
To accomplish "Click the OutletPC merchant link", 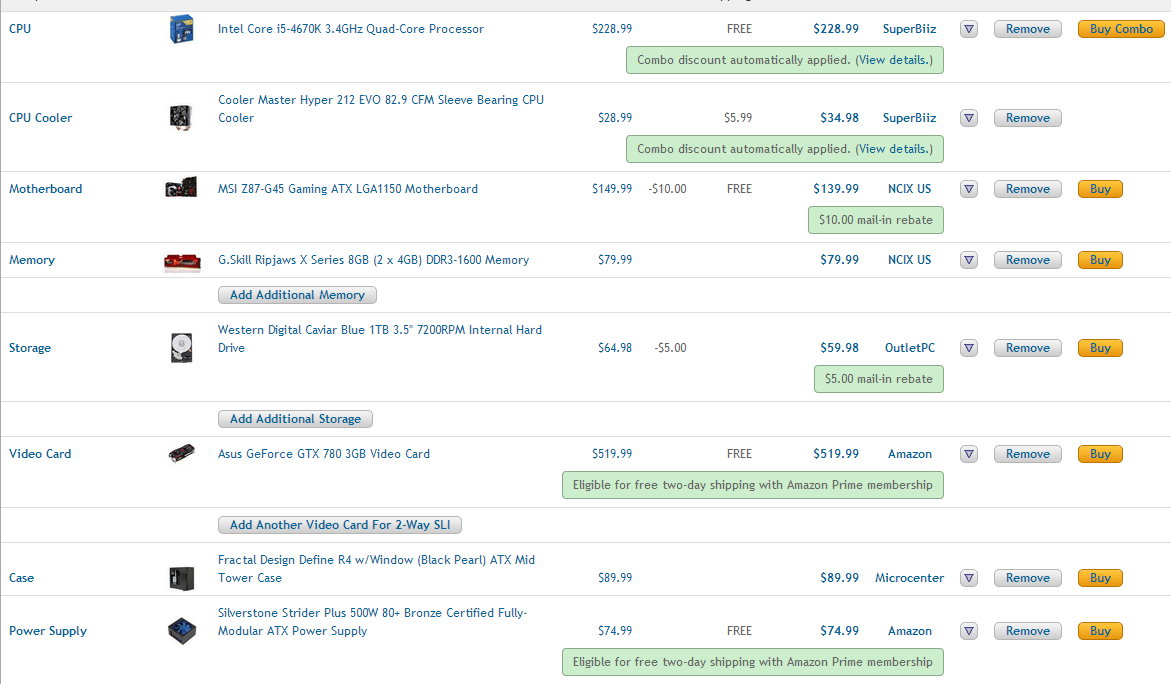I will coord(910,348).
